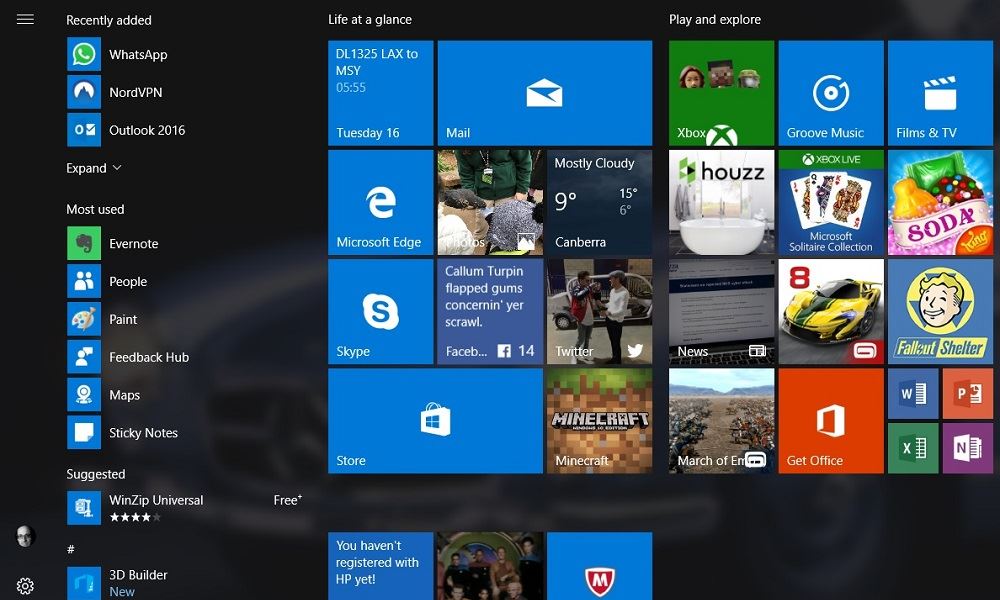This screenshot has height=600, width=1000.
Task: Open the Houzz tile
Action: [x=721, y=203]
